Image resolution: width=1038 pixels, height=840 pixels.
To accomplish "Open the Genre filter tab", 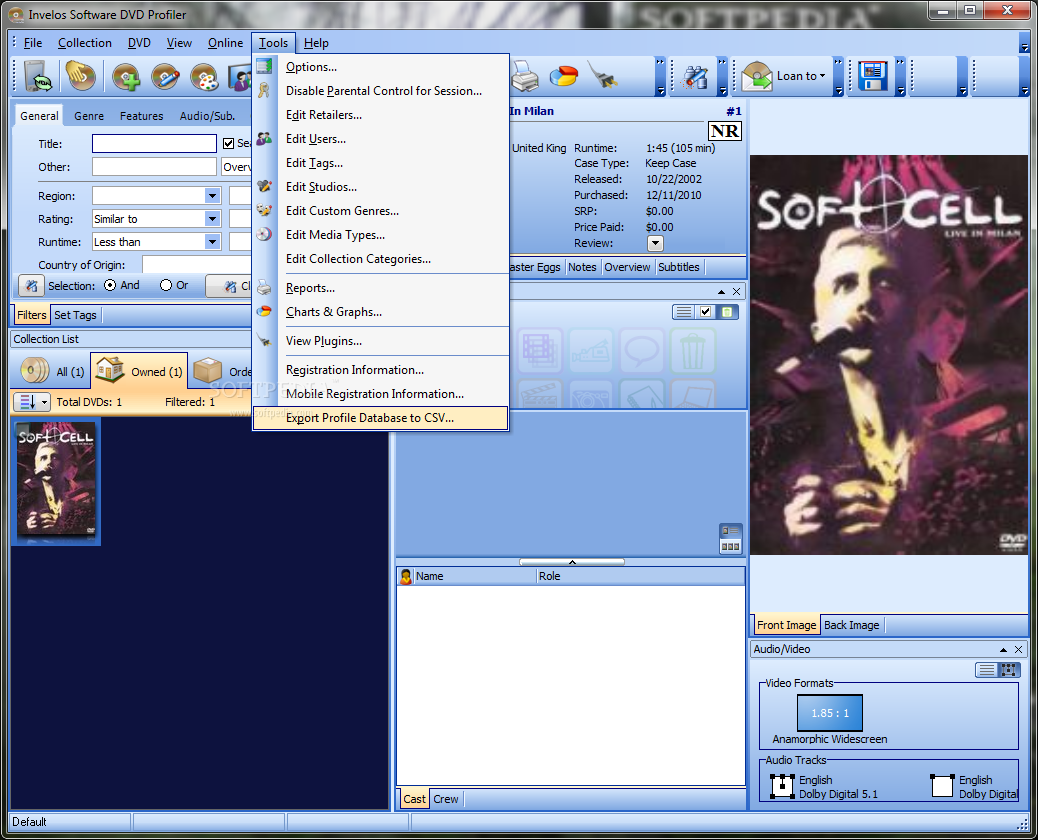I will point(89,116).
